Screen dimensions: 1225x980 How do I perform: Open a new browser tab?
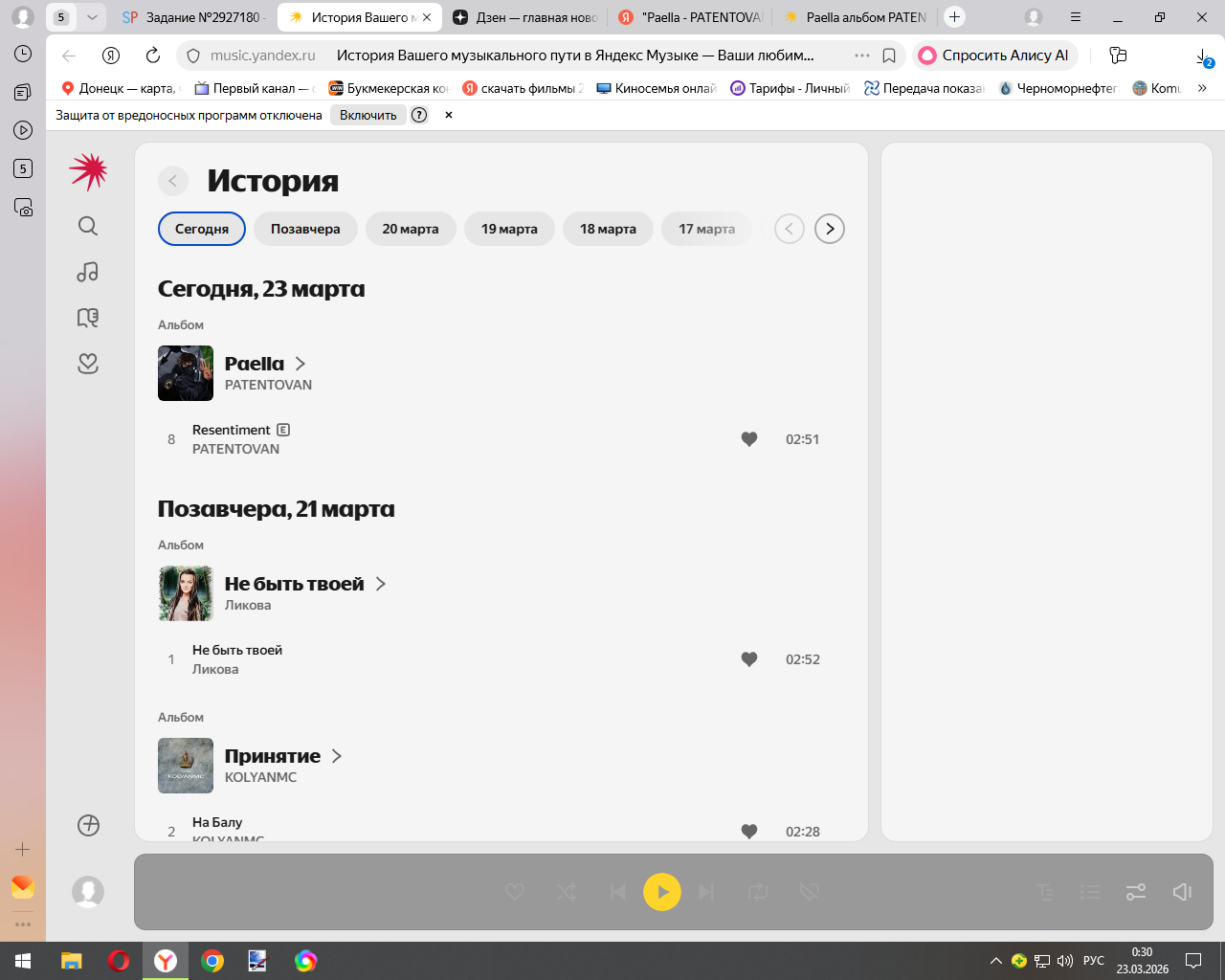click(954, 17)
